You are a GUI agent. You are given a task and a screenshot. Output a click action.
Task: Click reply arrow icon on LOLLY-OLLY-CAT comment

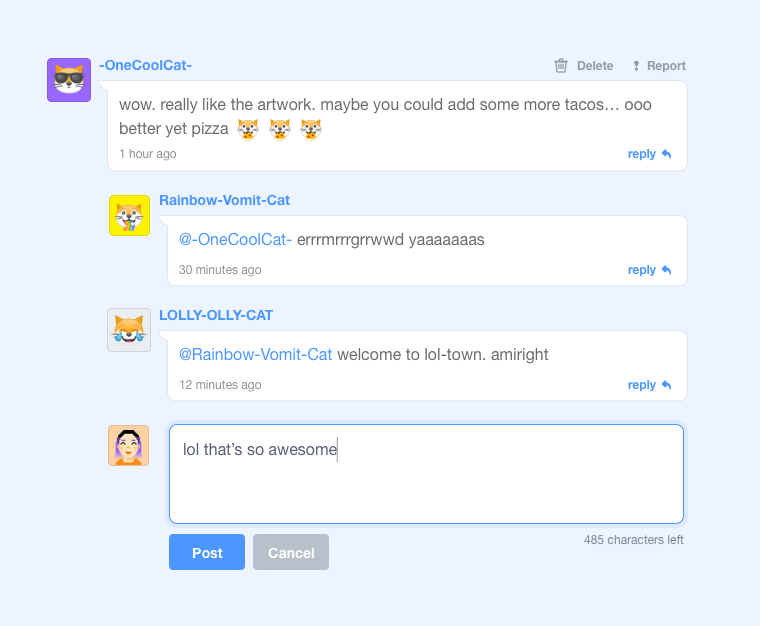666,385
